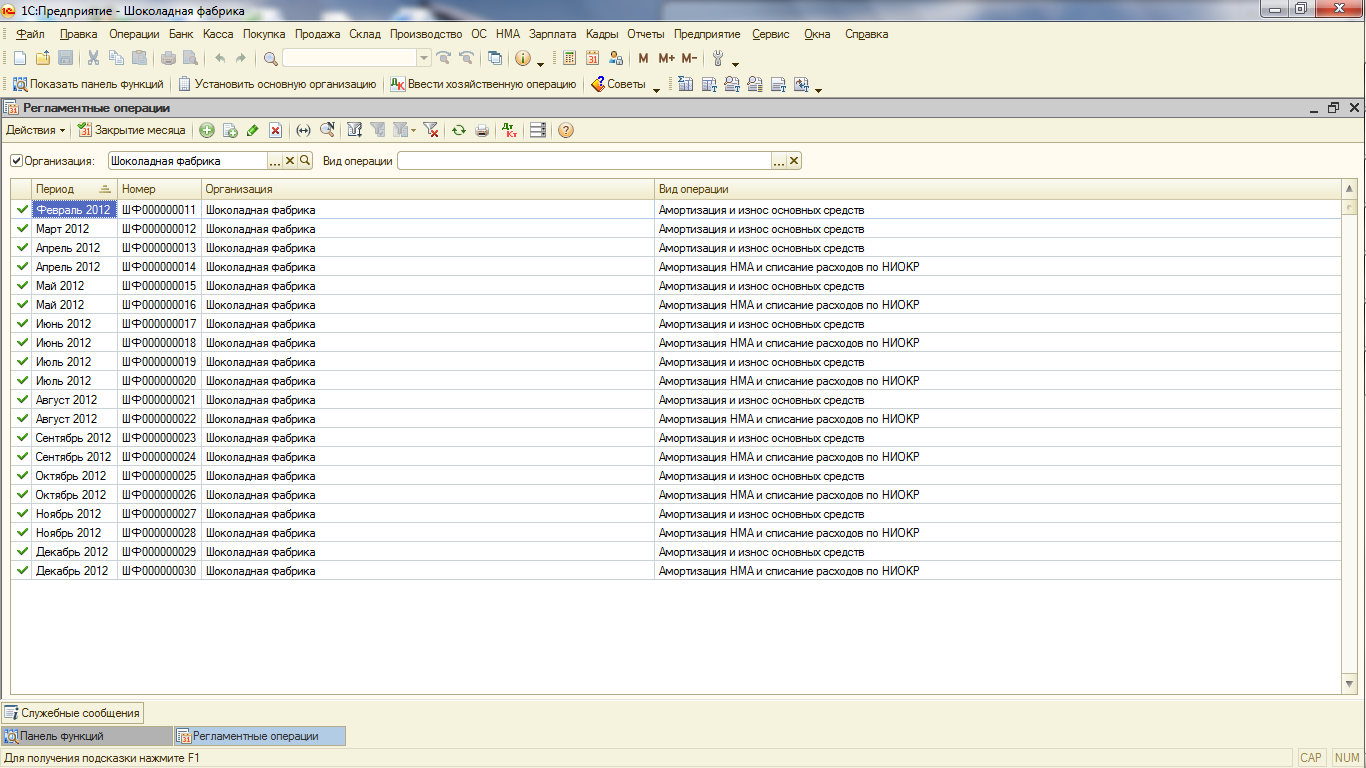This screenshot has width=1366, height=768.
Task: Click the Вид операции column header
Action: click(997, 189)
